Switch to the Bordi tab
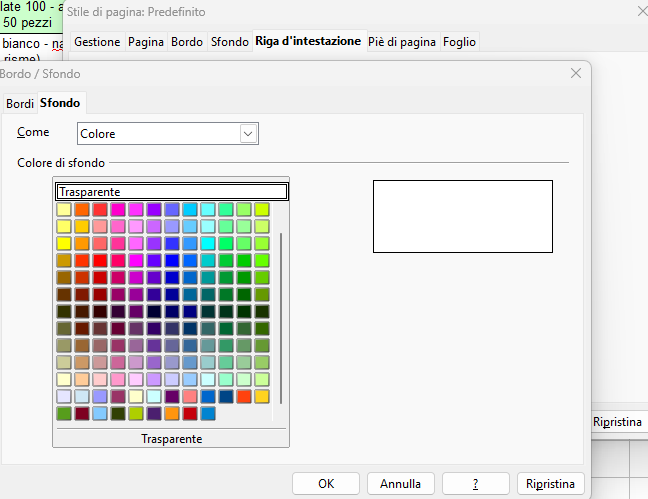 pos(20,103)
